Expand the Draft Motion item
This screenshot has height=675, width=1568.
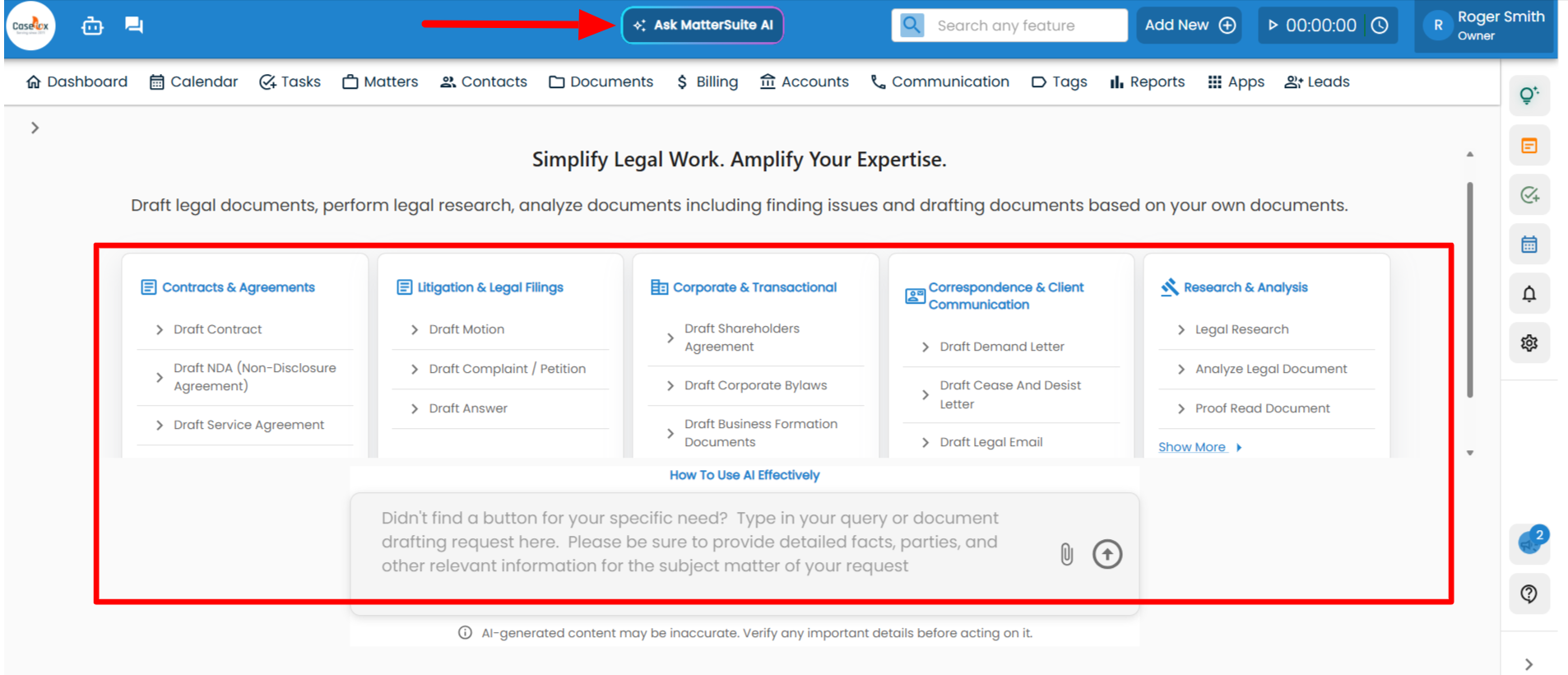click(466, 329)
